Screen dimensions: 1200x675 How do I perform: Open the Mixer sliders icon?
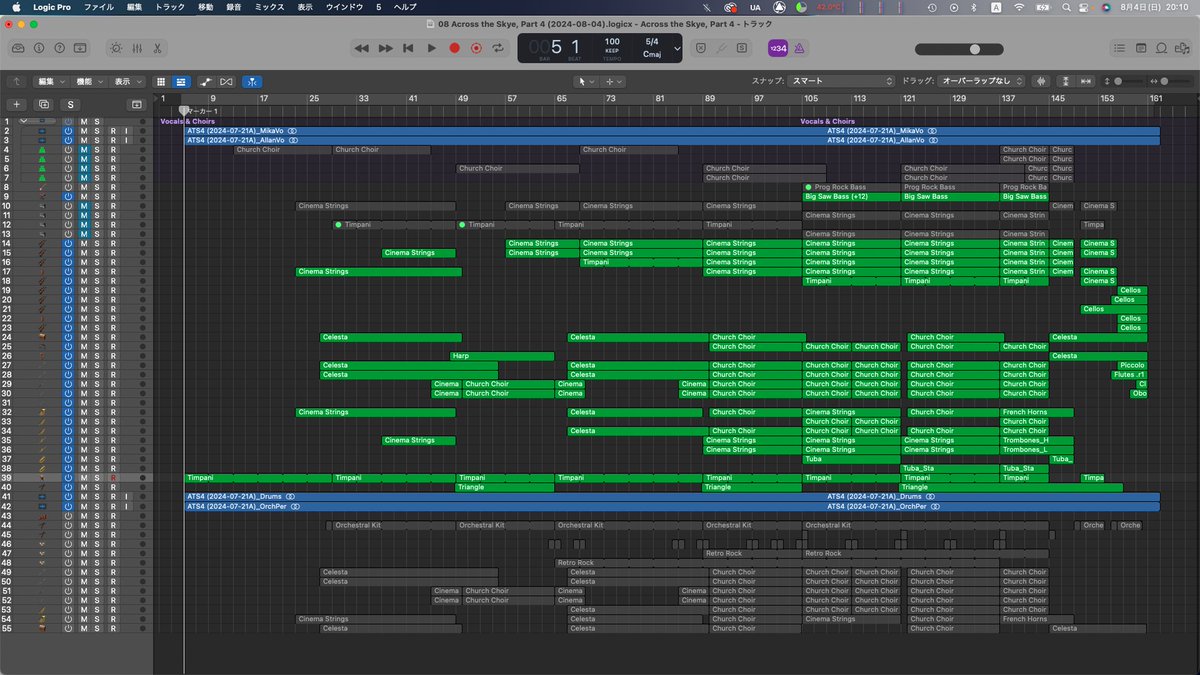pos(137,48)
